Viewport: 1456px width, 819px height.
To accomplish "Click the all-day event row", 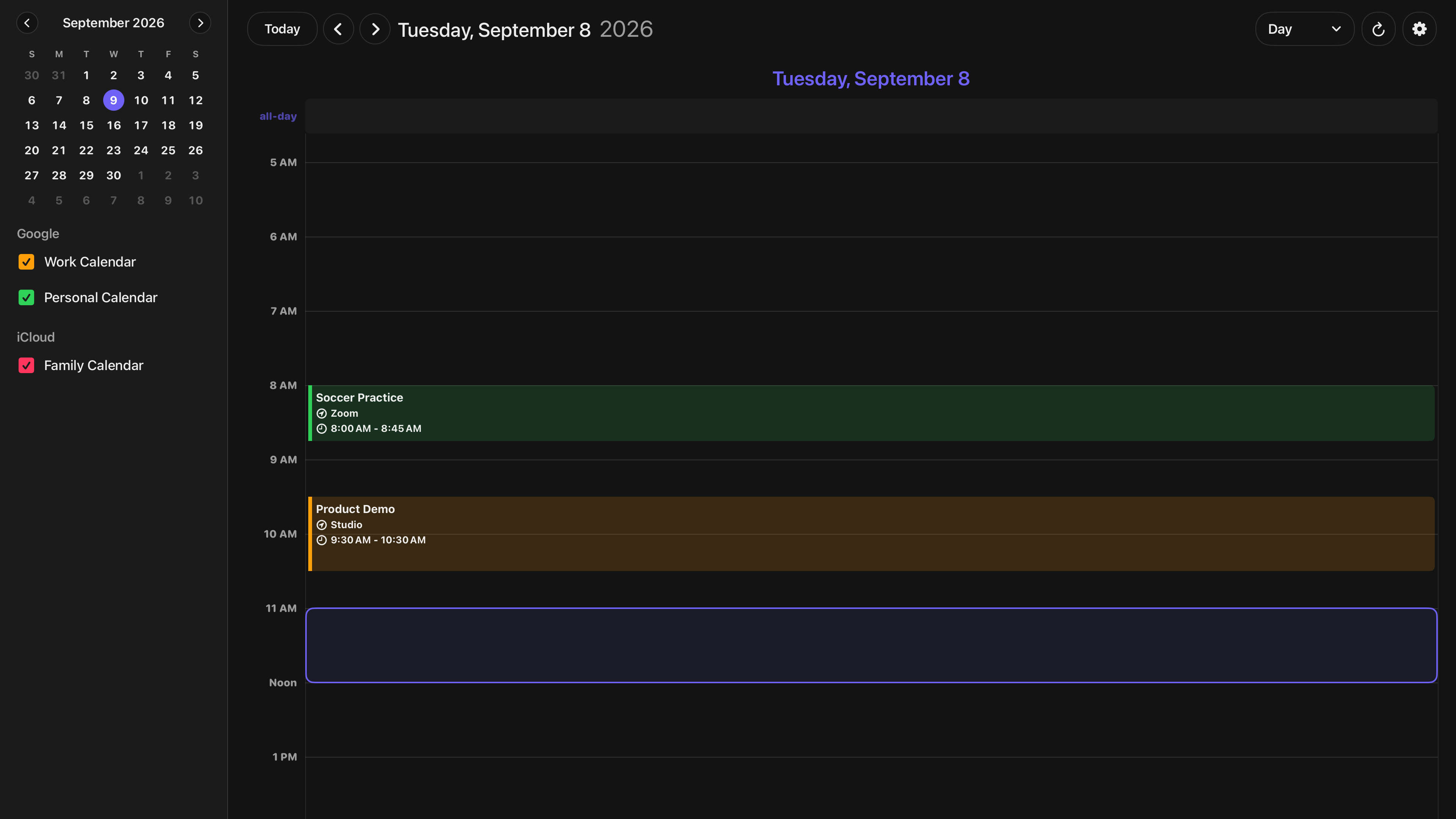I will coord(871,116).
